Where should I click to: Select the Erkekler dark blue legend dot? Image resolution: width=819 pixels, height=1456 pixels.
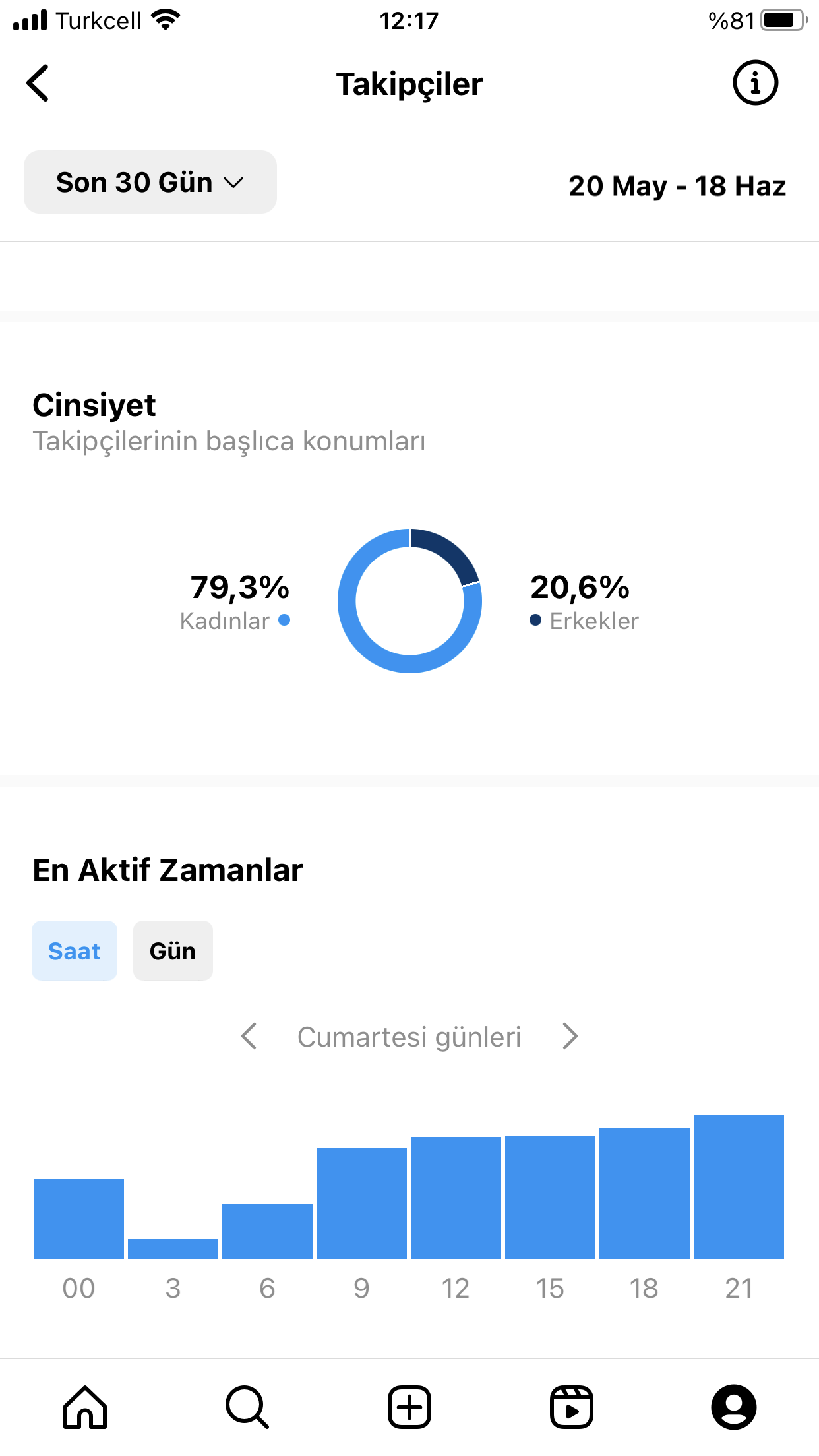535,620
